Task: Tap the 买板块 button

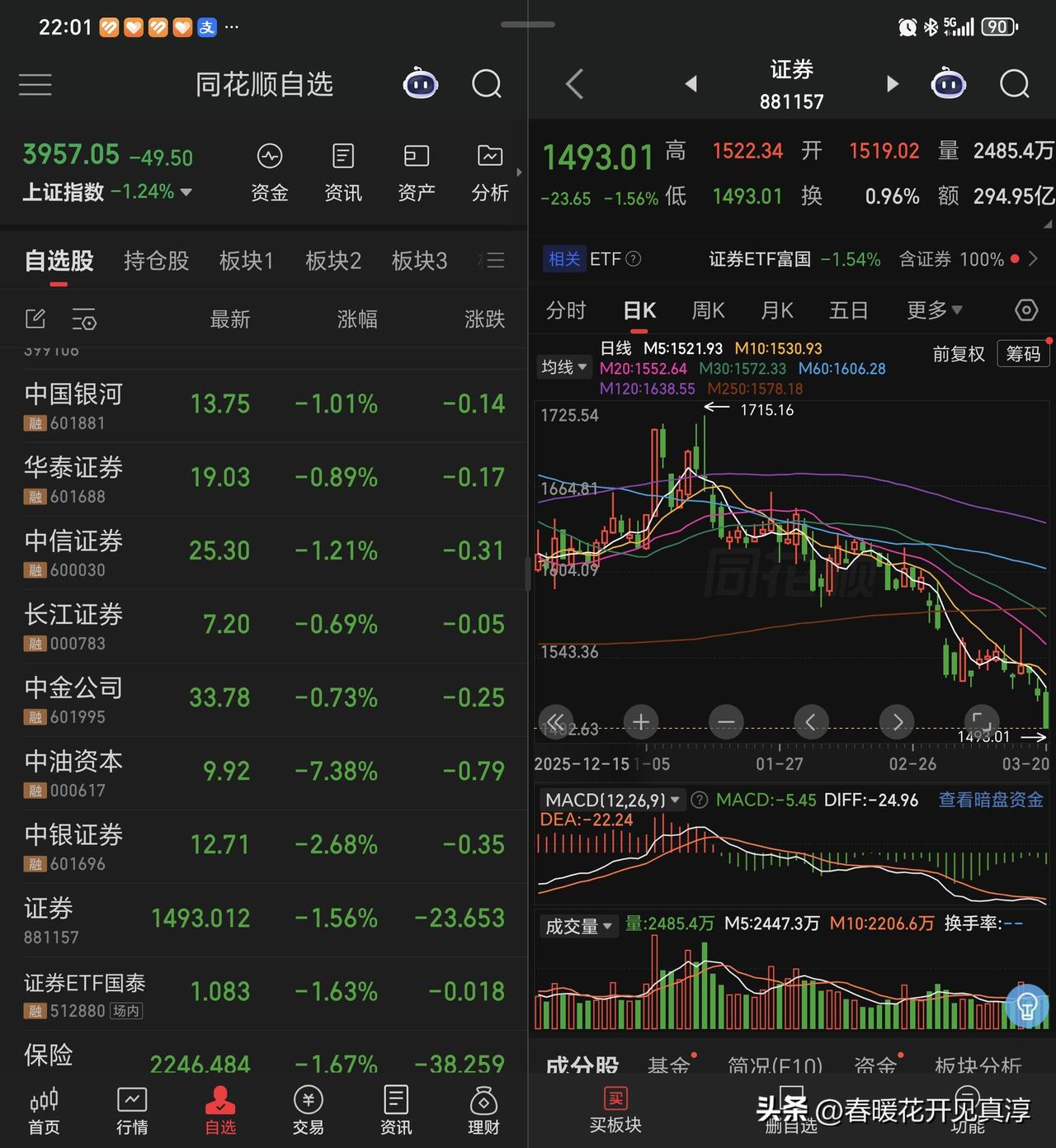Action: pos(615,1111)
